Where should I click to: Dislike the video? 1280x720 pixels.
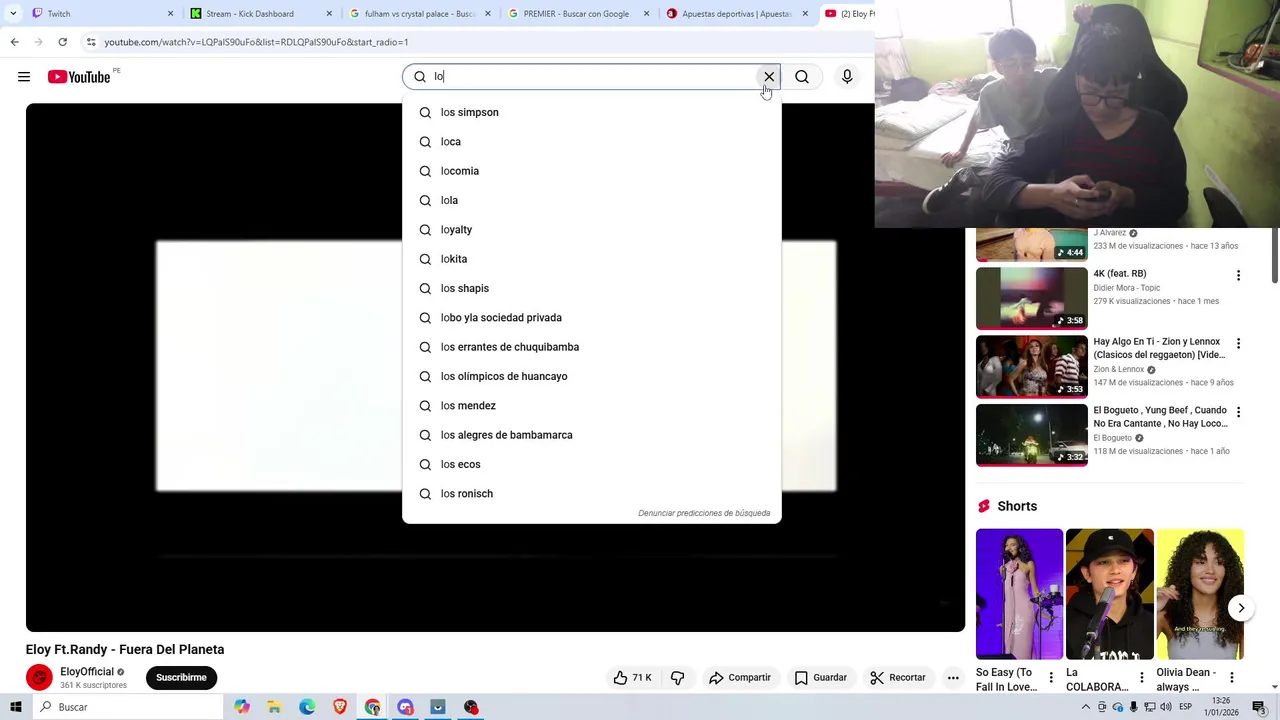[x=678, y=677]
